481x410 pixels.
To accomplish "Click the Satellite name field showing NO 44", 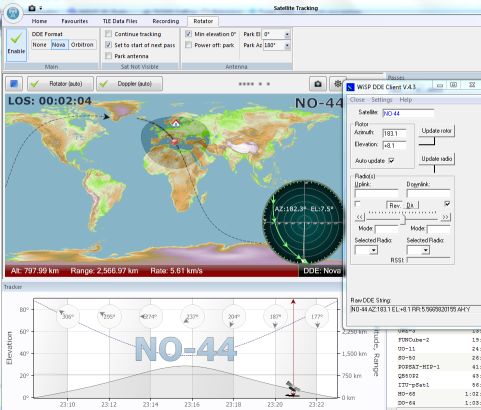I will [x=408, y=113].
